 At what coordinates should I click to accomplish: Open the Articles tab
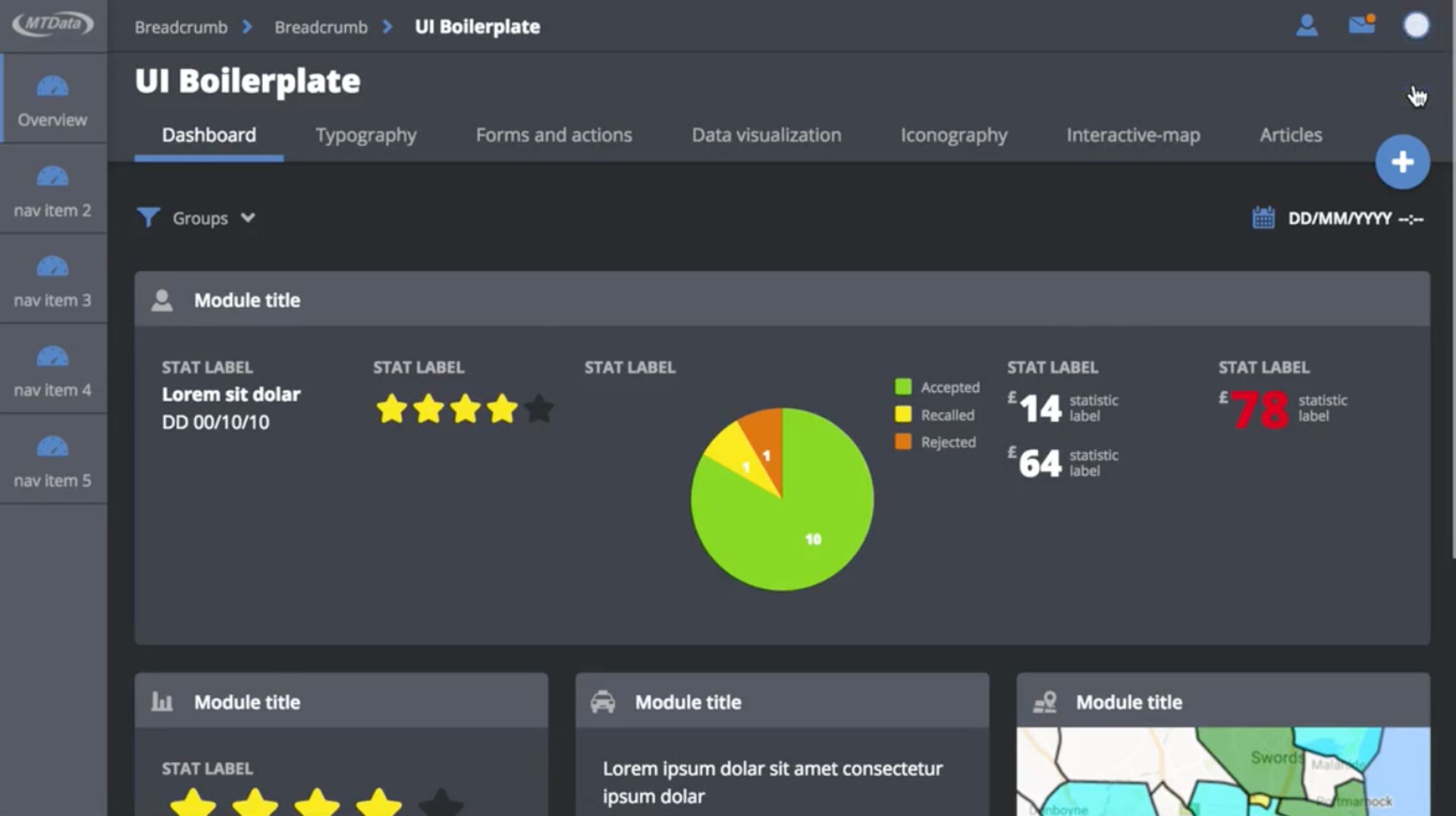pos(1291,135)
